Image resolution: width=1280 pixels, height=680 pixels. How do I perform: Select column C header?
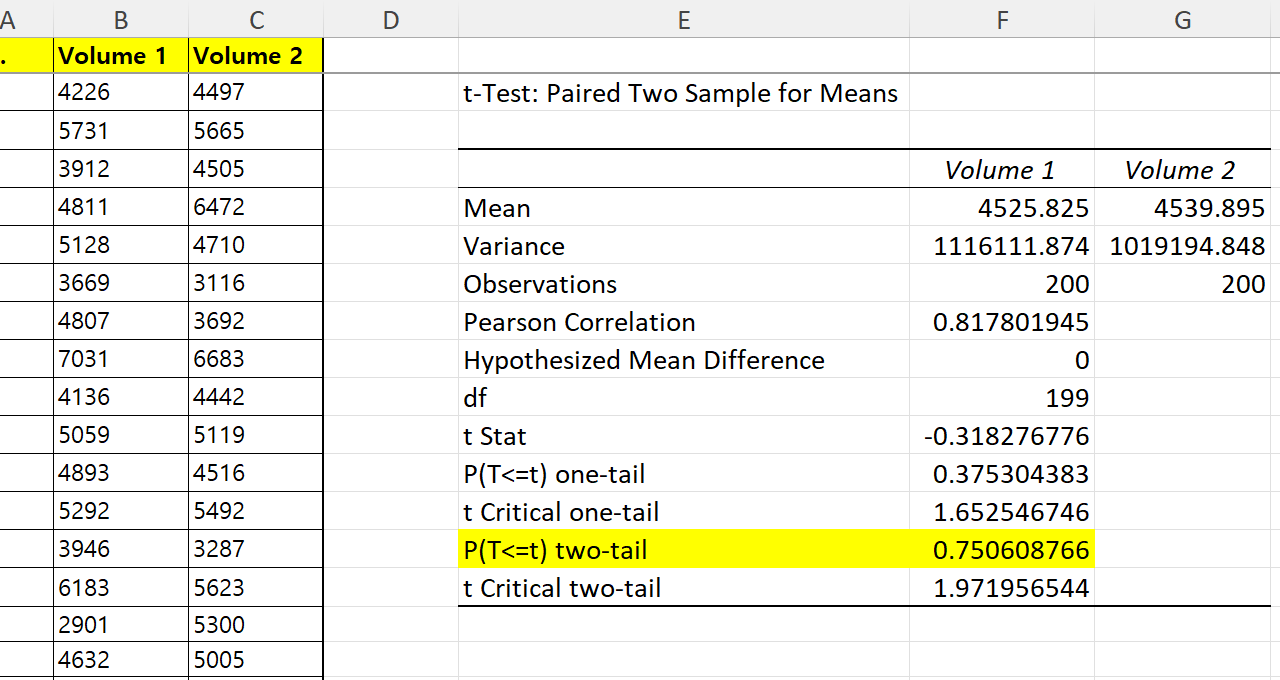(256, 19)
